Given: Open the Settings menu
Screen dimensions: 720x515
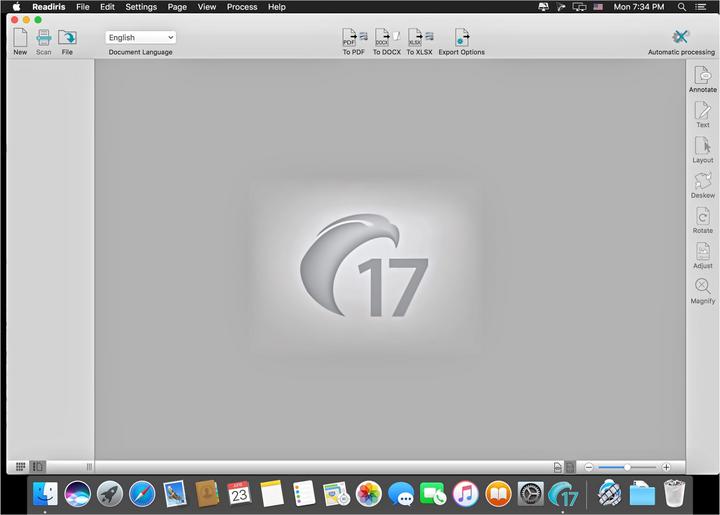Looking at the screenshot, I should click(x=141, y=7).
